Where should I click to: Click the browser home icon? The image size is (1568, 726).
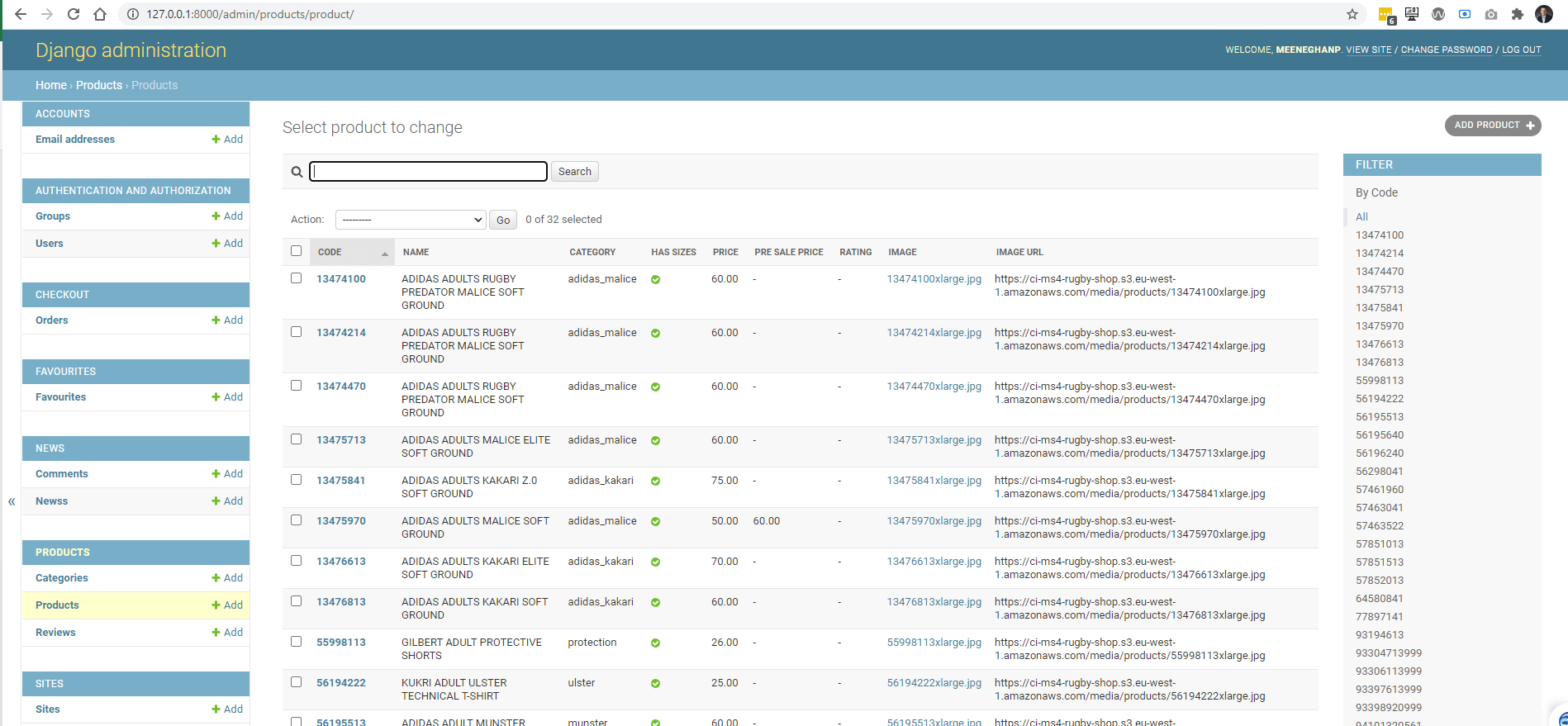pyautogui.click(x=100, y=14)
